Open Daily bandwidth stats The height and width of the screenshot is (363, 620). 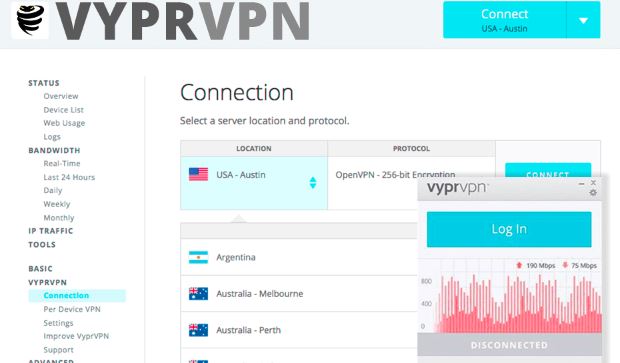click(x=53, y=190)
